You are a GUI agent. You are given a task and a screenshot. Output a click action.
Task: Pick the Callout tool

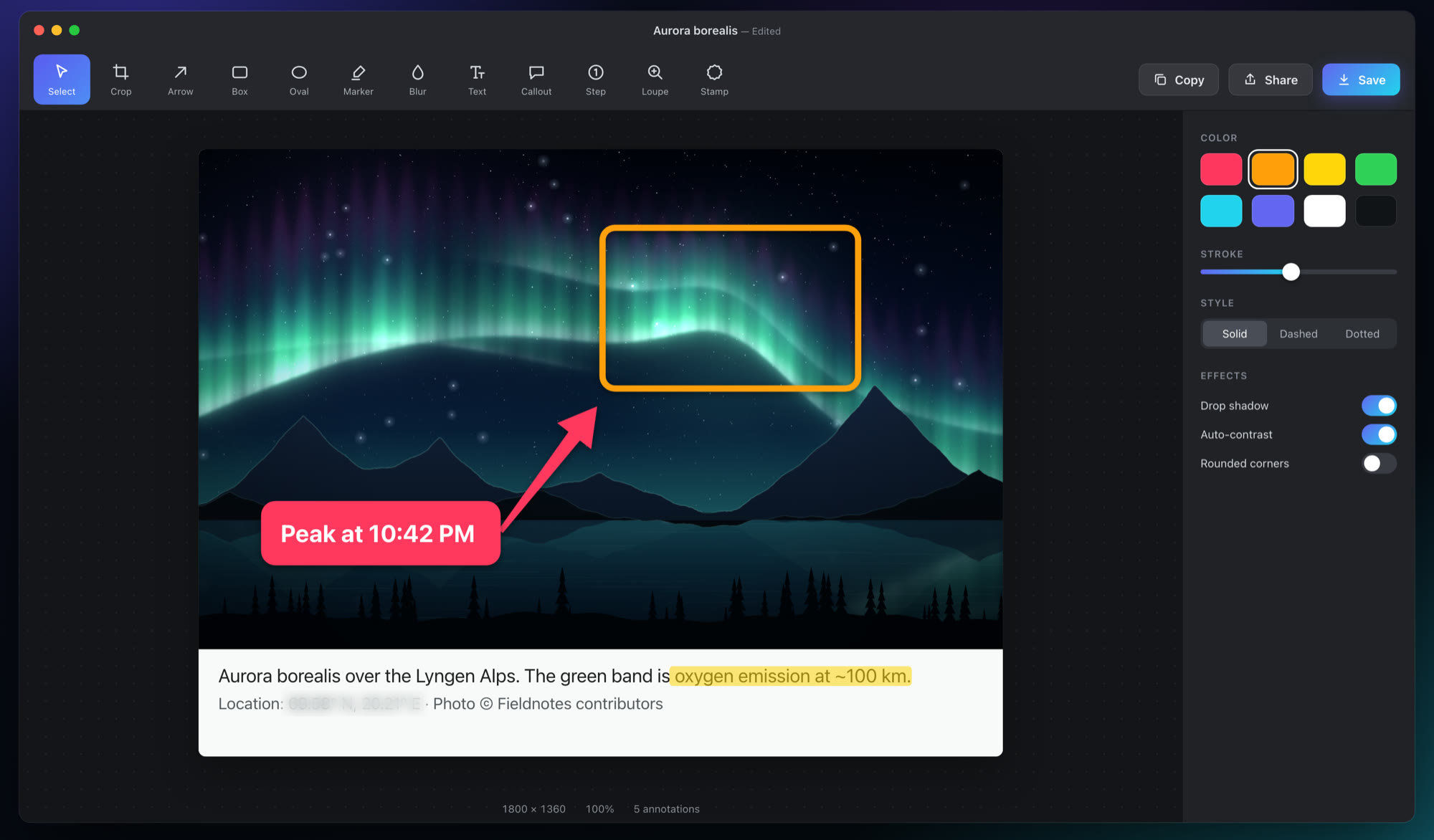pyautogui.click(x=536, y=80)
